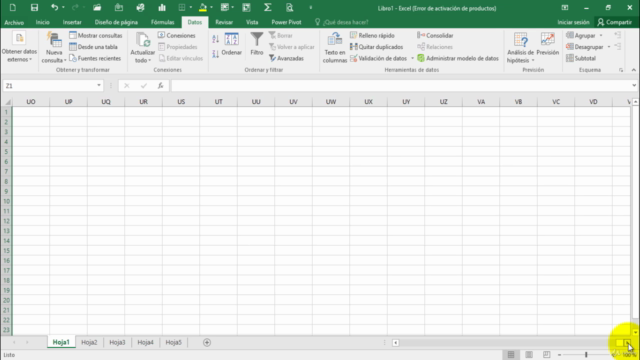Click Validación de datos
Viewport: 640px width, 360px height.
pos(378,58)
